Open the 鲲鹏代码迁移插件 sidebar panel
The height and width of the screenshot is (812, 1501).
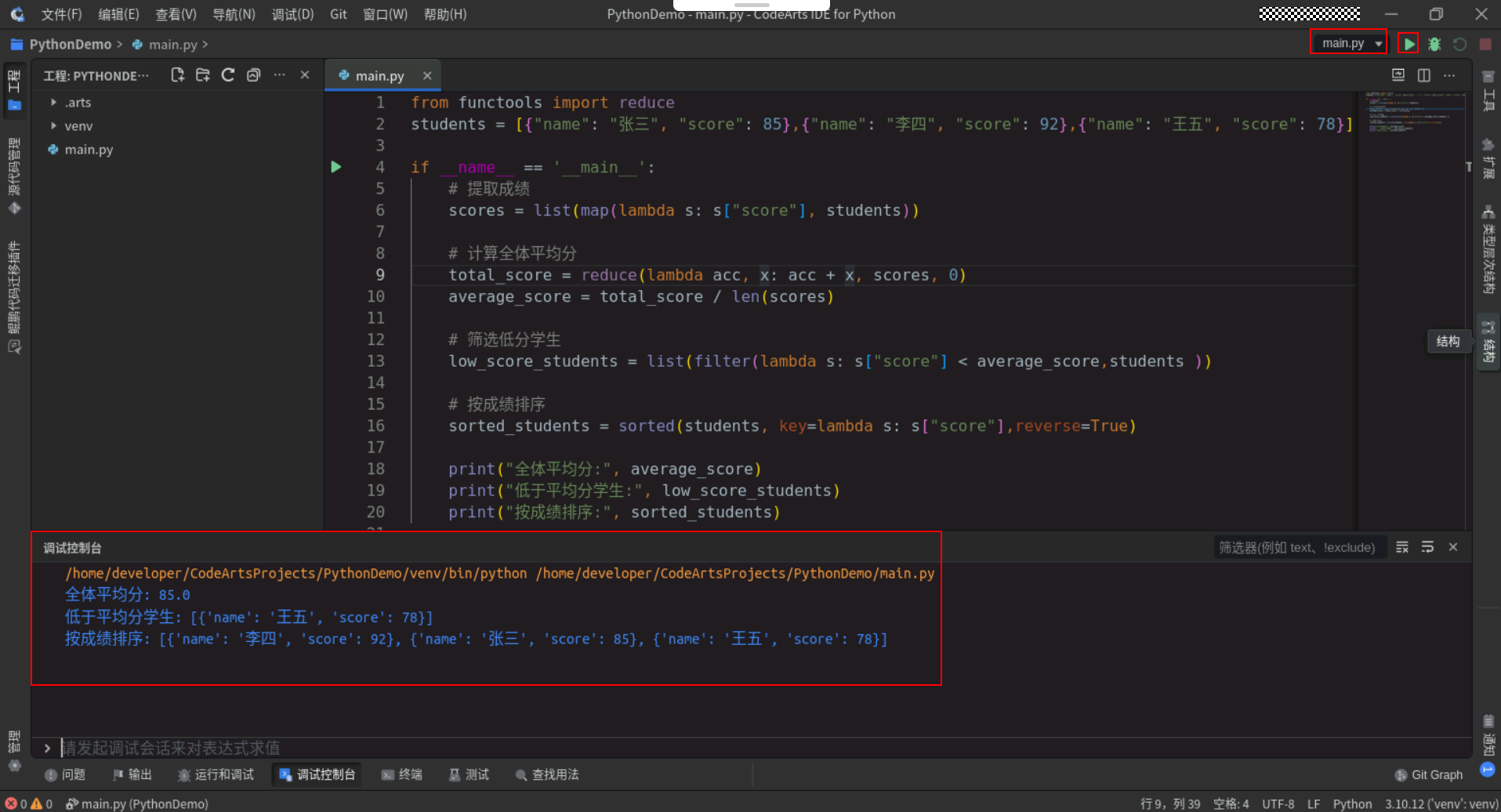coord(14,296)
